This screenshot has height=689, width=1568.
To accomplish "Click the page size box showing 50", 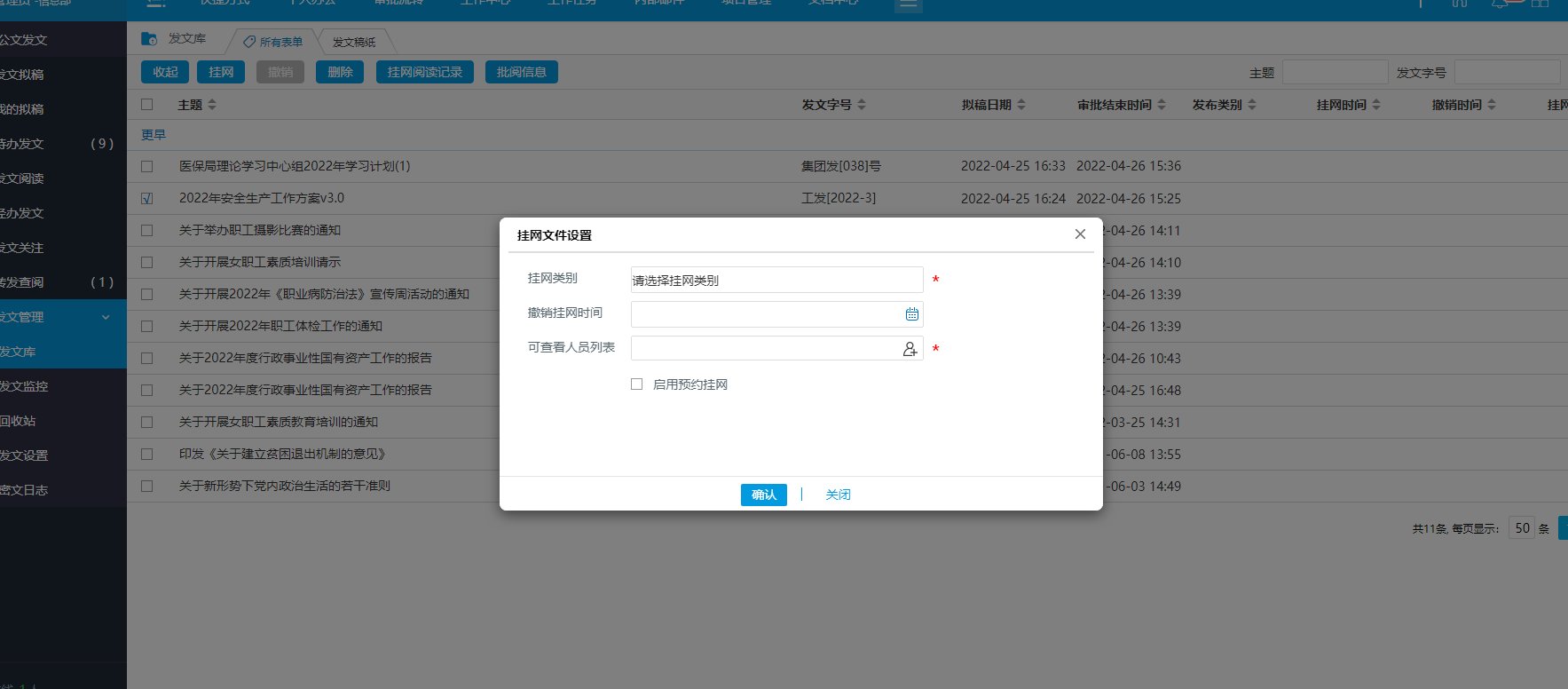I will [1522, 528].
